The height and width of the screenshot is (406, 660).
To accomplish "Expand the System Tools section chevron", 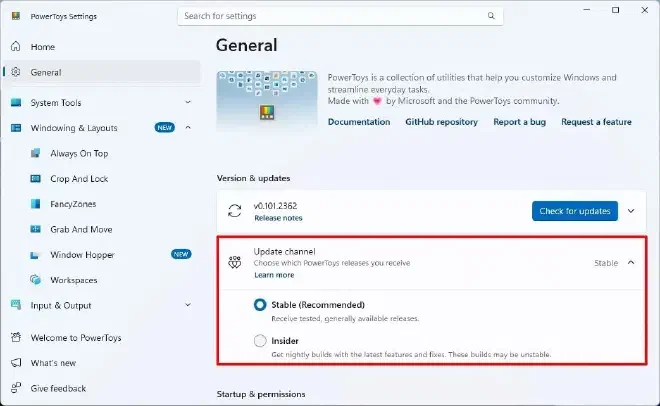I will coord(188,102).
